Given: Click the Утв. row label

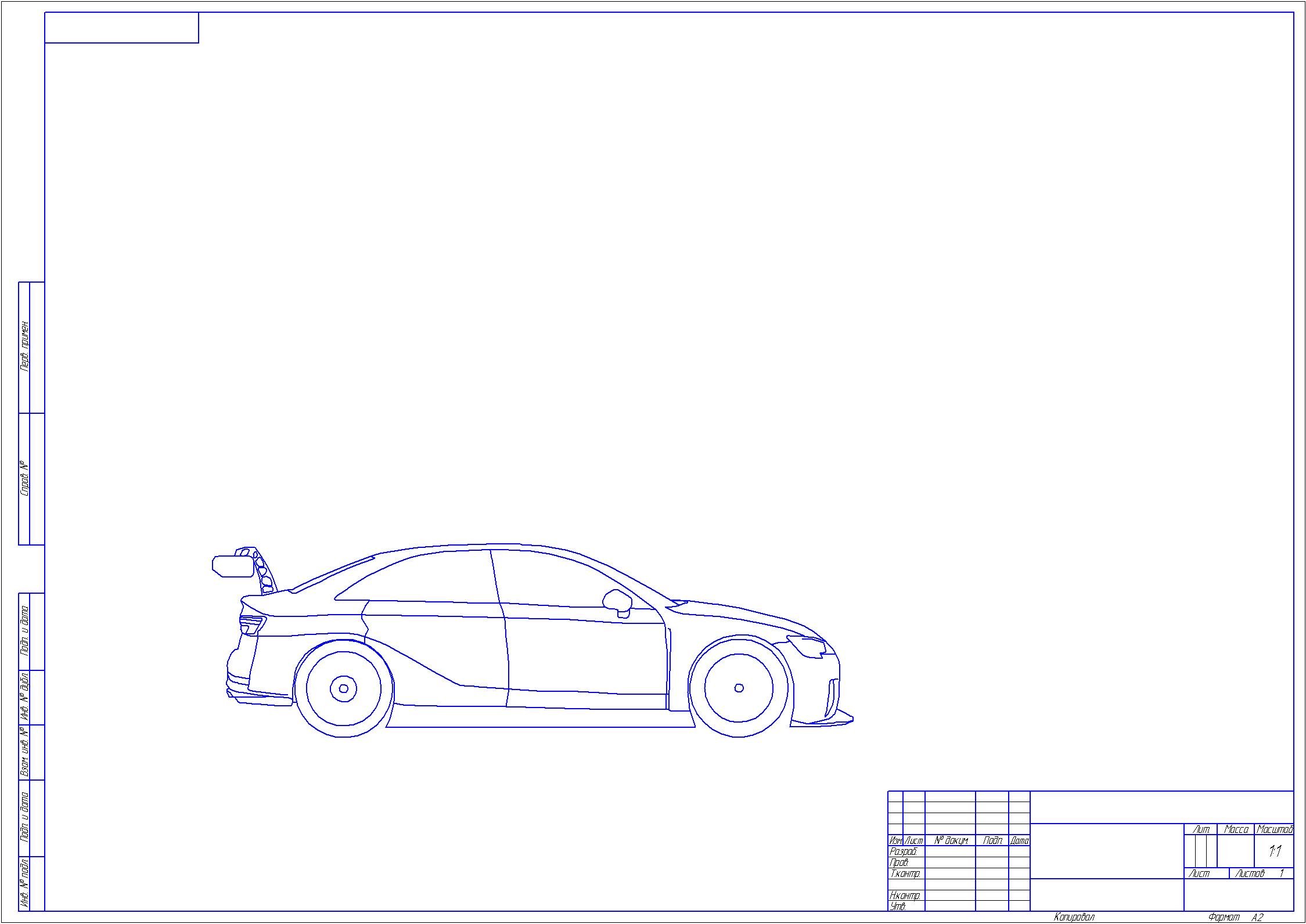Looking at the screenshot, I should click(898, 907).
